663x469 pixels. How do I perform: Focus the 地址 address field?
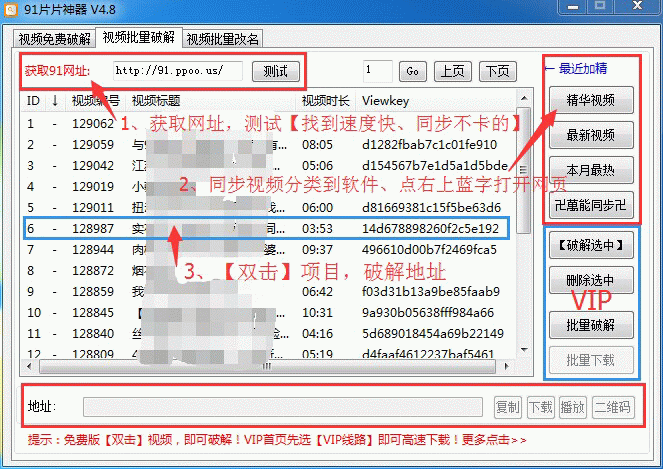(283, 407)
